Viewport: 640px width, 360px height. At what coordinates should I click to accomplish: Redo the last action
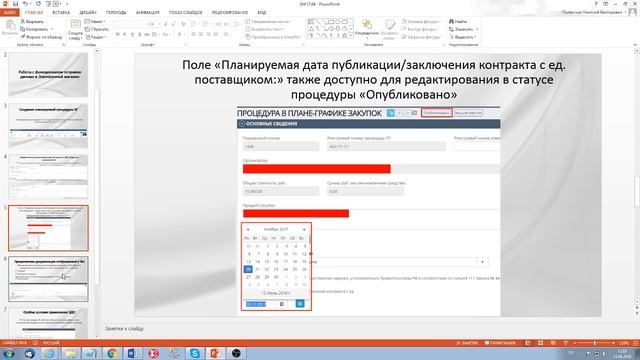pyautogui.click(x=38, y=4)
